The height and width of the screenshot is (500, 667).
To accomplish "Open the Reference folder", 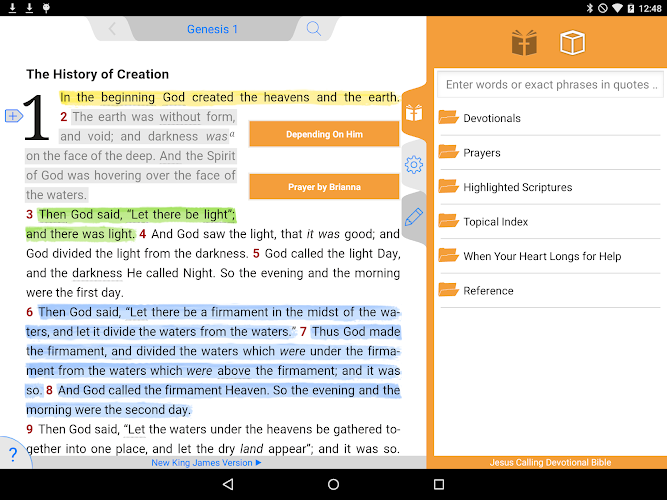I will pos(550,291).
